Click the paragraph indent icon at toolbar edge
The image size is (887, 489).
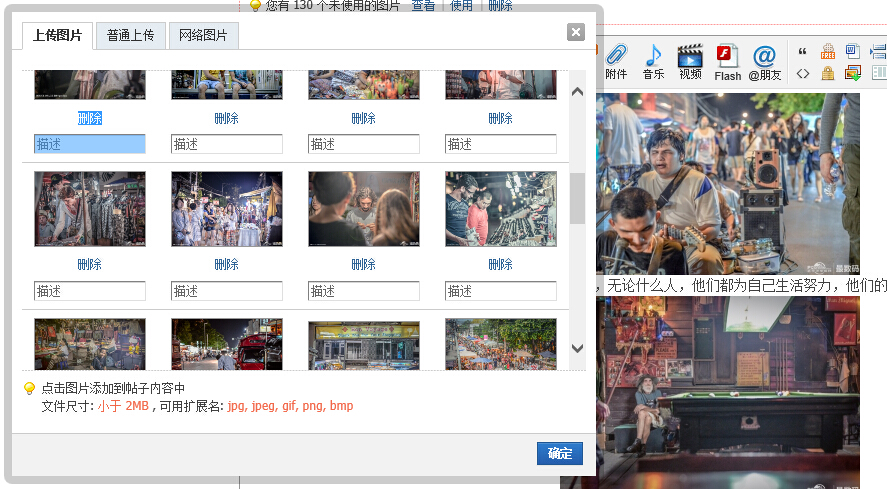point(879,52)
